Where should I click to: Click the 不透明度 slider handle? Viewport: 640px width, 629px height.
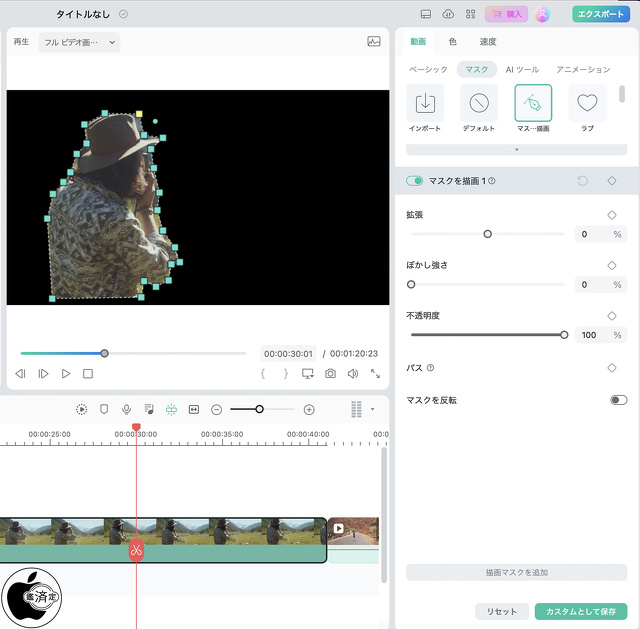click(564, 335)
